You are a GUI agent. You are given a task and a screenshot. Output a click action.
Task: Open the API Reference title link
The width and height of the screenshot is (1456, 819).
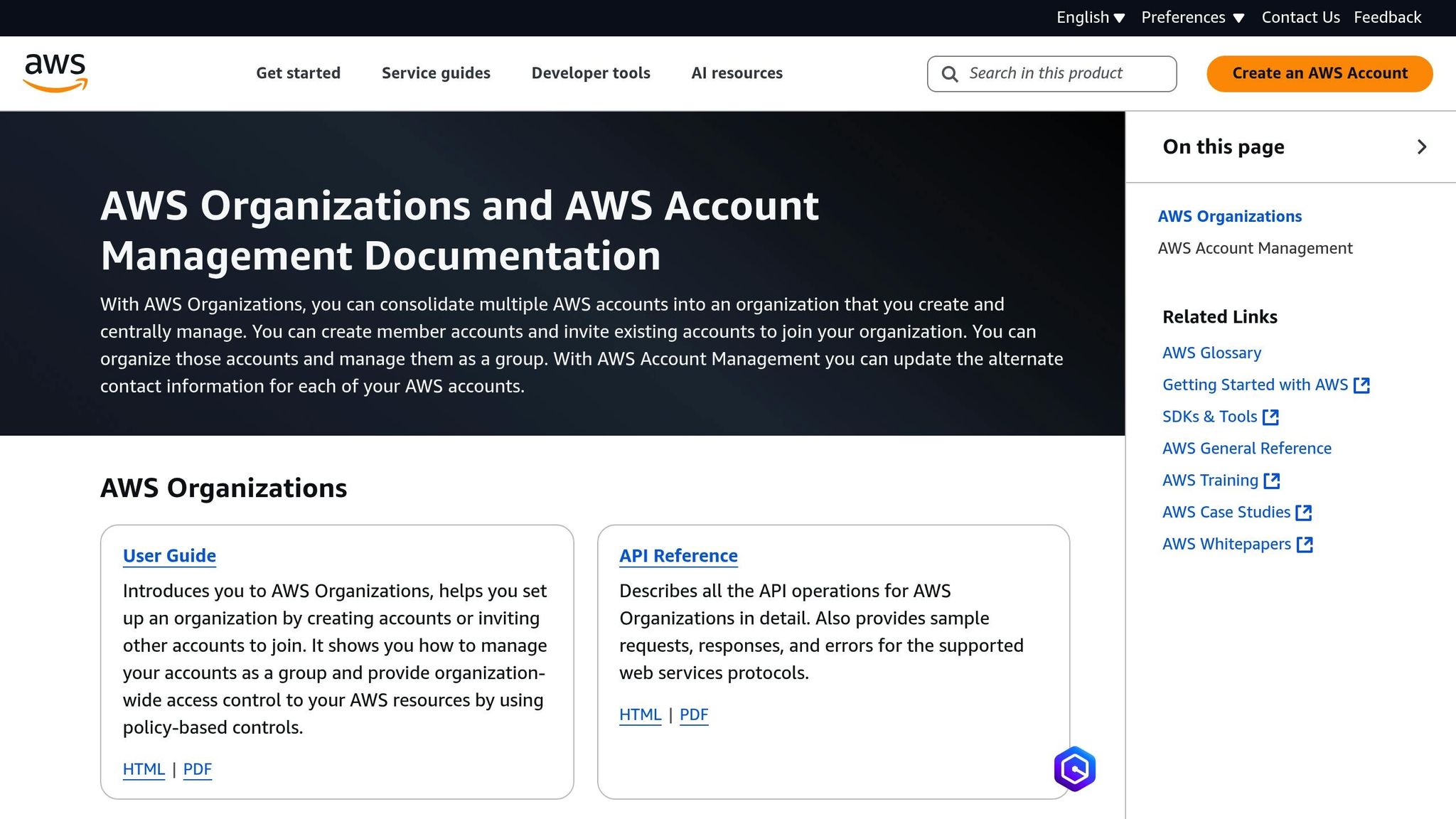click(678, 556)
